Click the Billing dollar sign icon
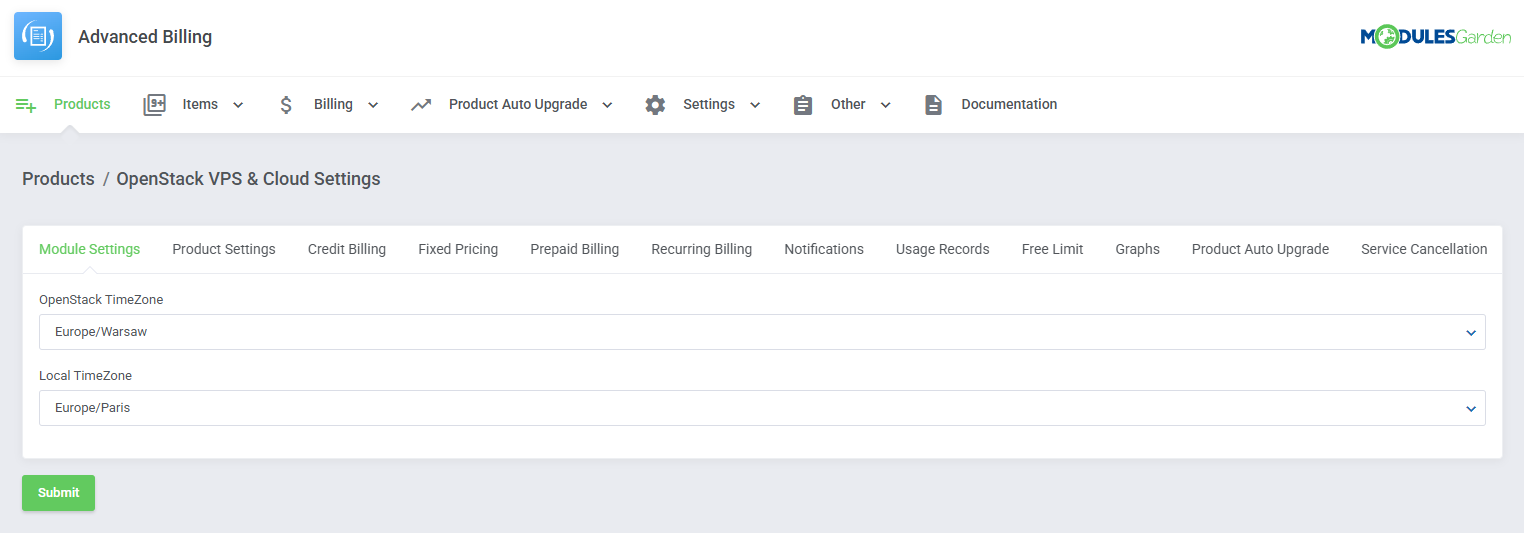 click(286, 105)
